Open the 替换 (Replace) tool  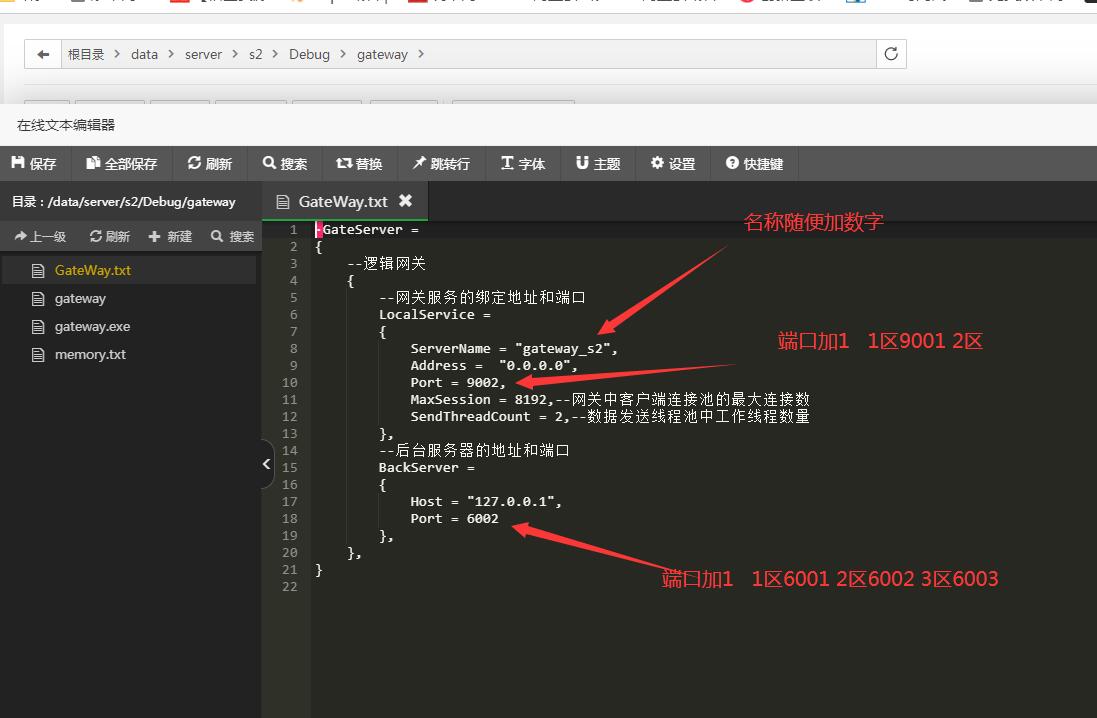coord(359,162)
